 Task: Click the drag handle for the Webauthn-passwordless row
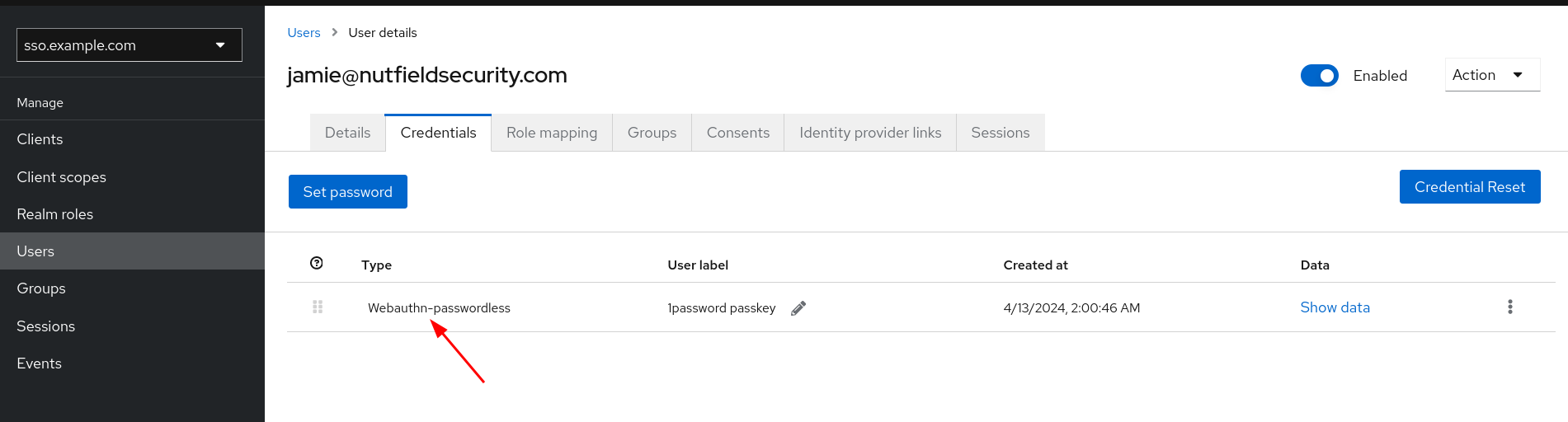click(x=318, y=307)
